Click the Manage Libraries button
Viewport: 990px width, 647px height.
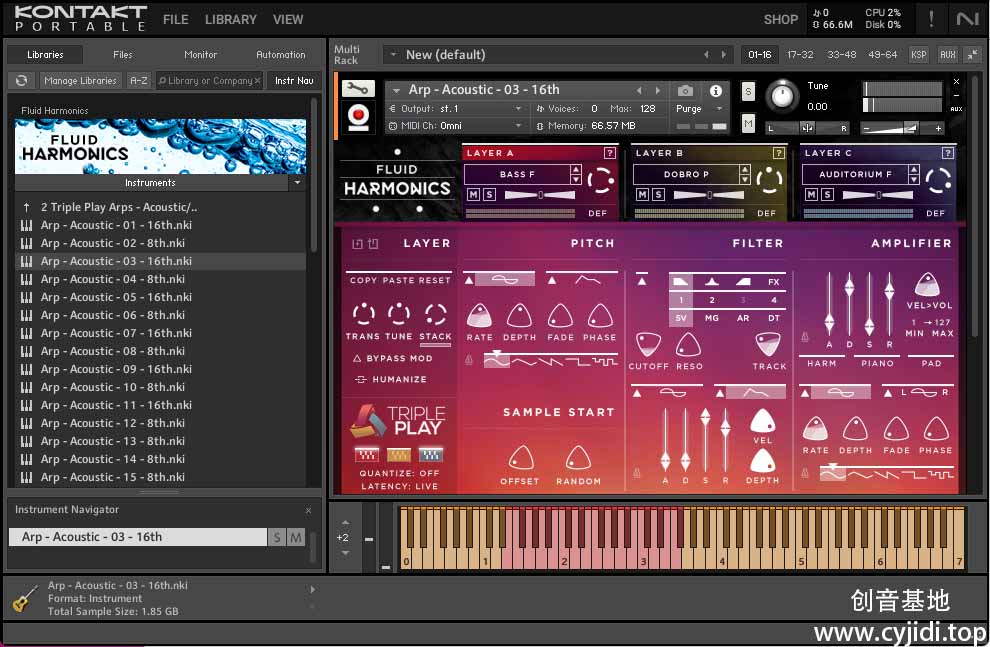(80, 81)
